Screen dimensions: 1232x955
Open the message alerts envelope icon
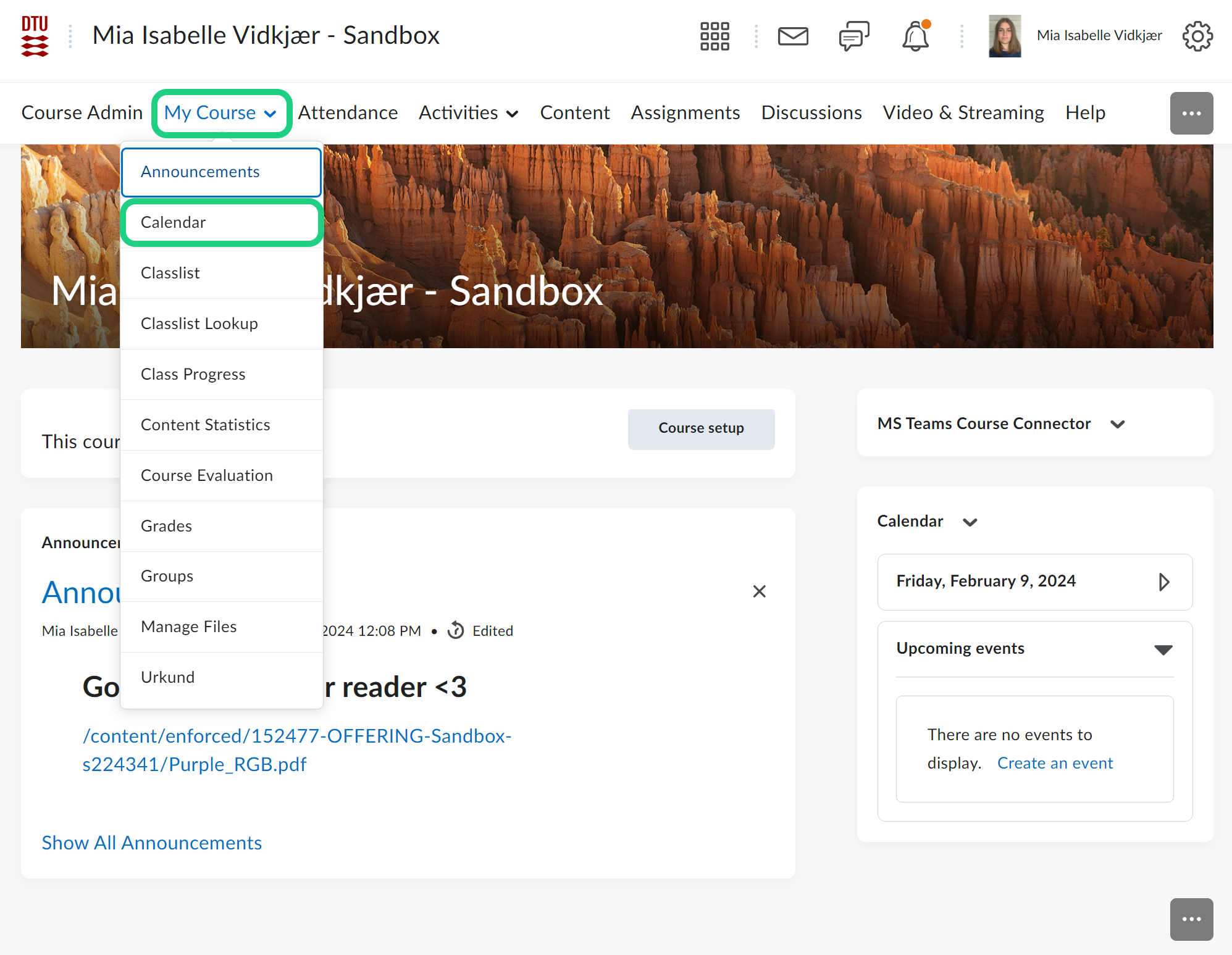pyautogui.click(x=793, y=36)
